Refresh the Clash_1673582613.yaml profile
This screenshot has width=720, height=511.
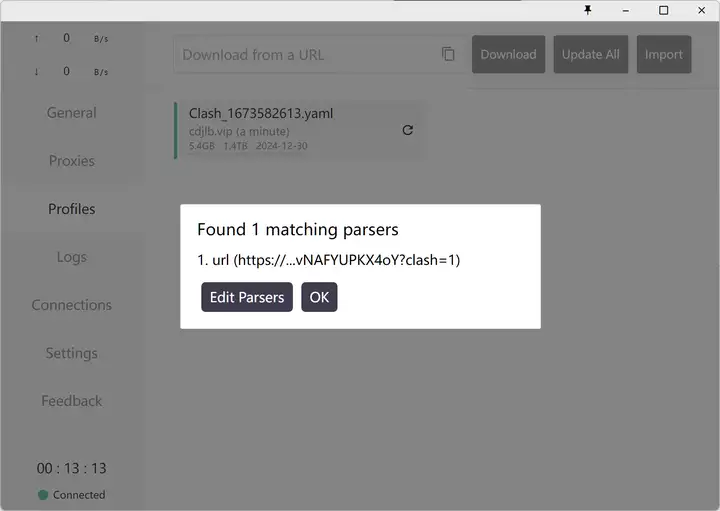407,130
